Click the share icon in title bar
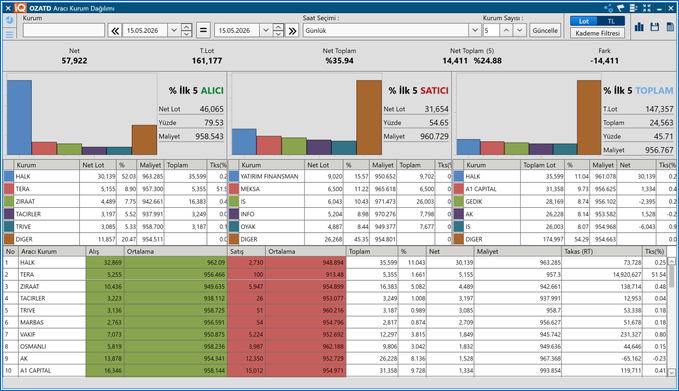The image size is (679, 391). [608, 8]
